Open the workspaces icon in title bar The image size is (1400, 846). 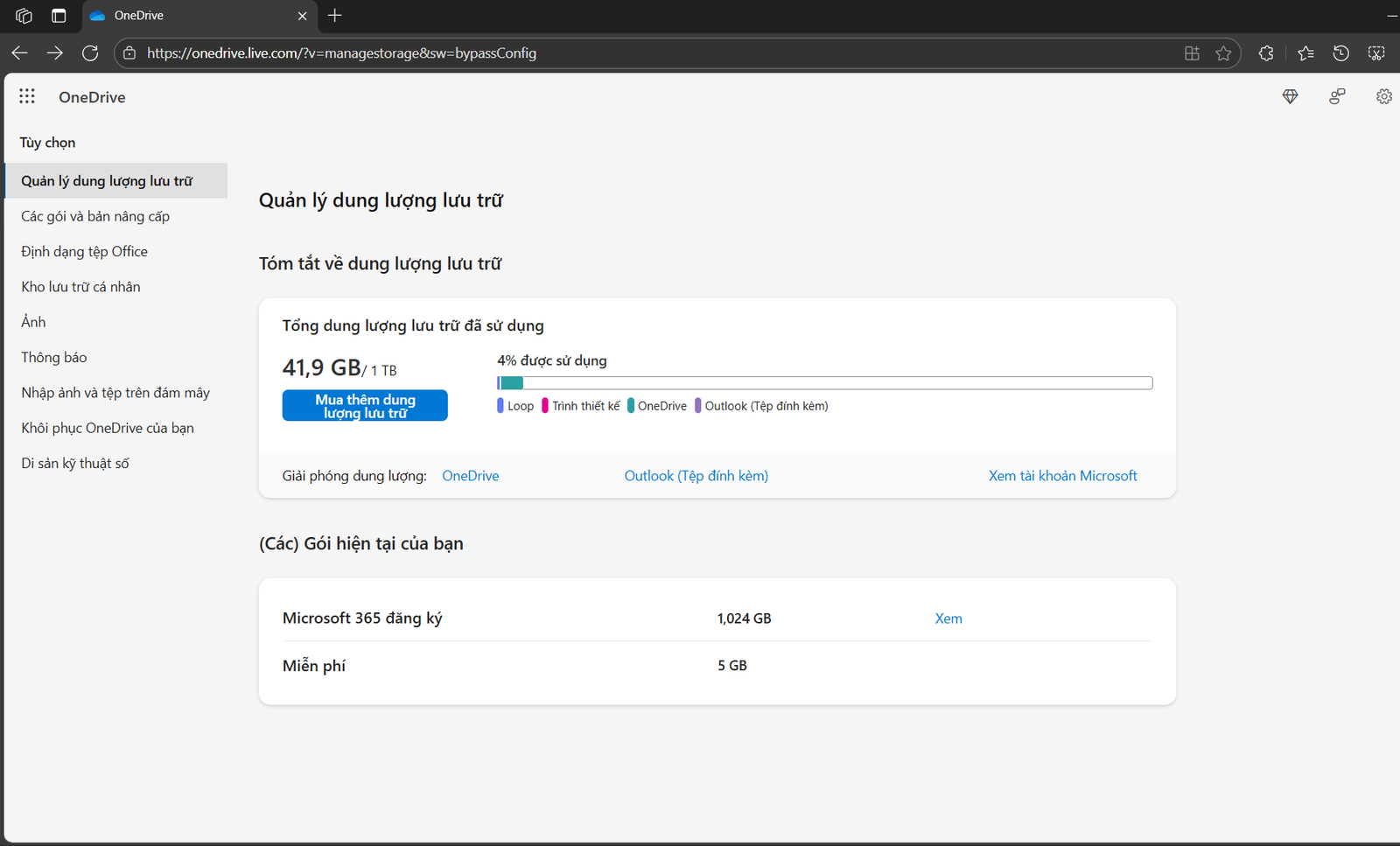[x=24, y=16]
